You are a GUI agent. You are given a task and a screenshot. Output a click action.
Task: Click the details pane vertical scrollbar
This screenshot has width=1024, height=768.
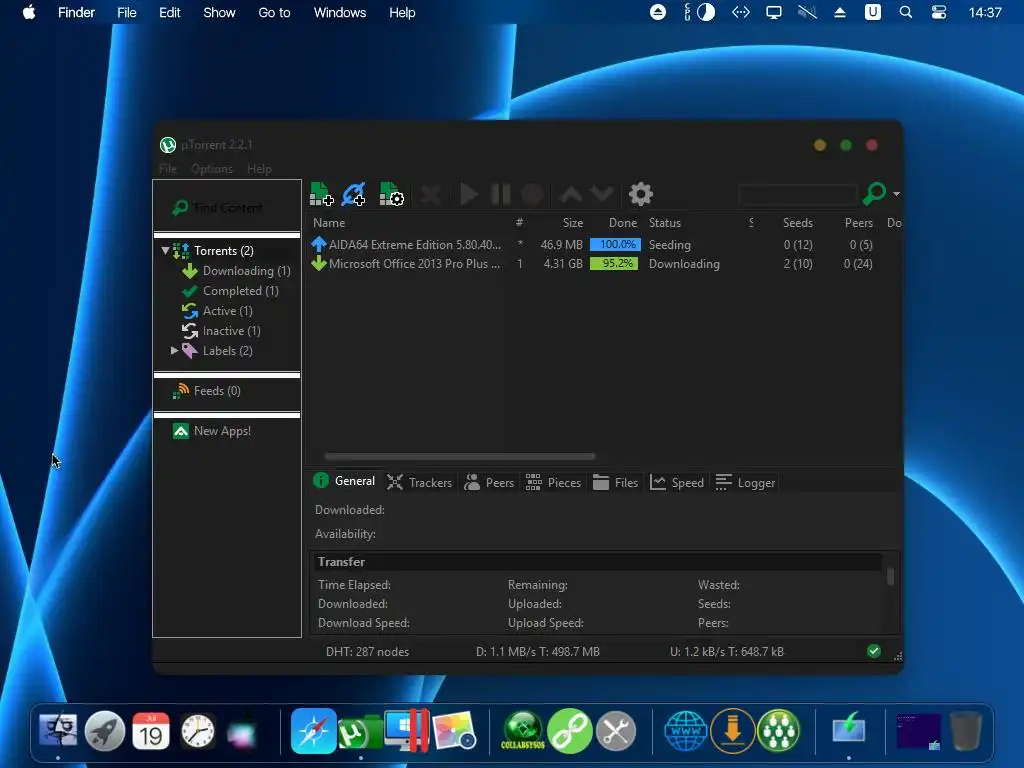coord(890,577)
